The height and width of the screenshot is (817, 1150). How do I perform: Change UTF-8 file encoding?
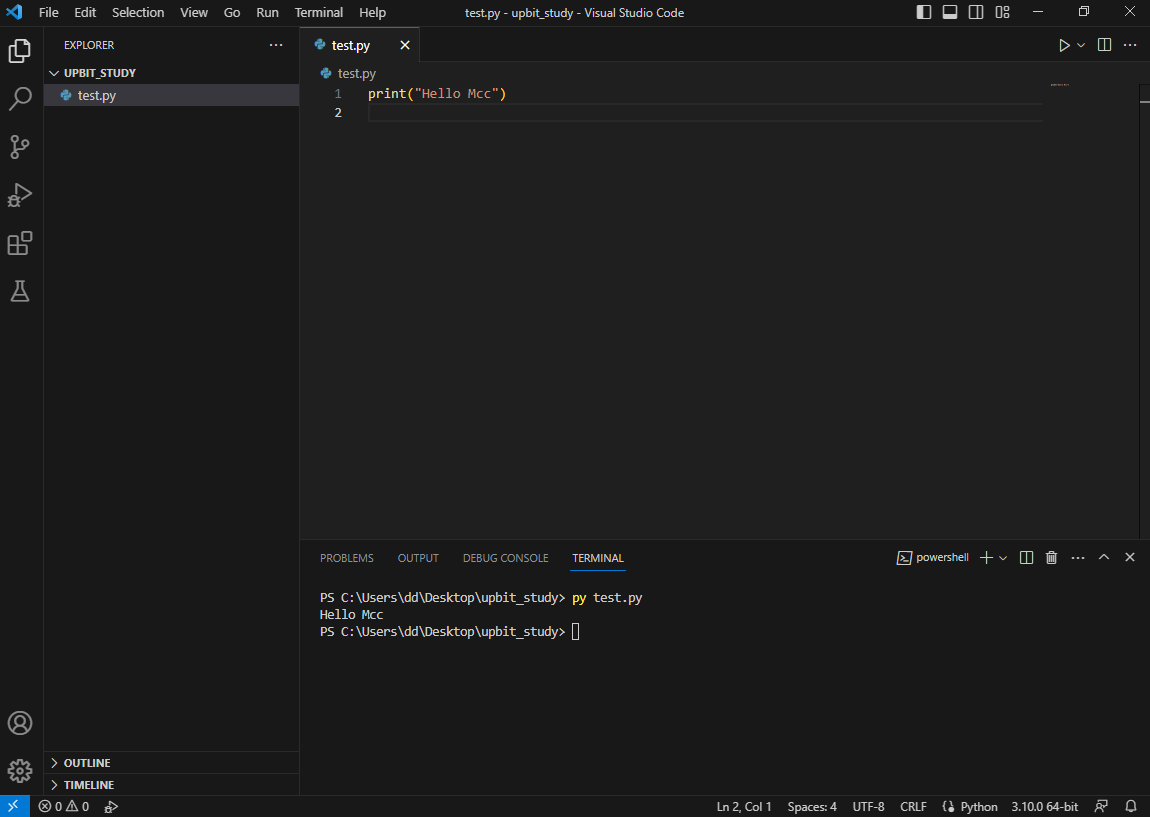pos(868,806)
